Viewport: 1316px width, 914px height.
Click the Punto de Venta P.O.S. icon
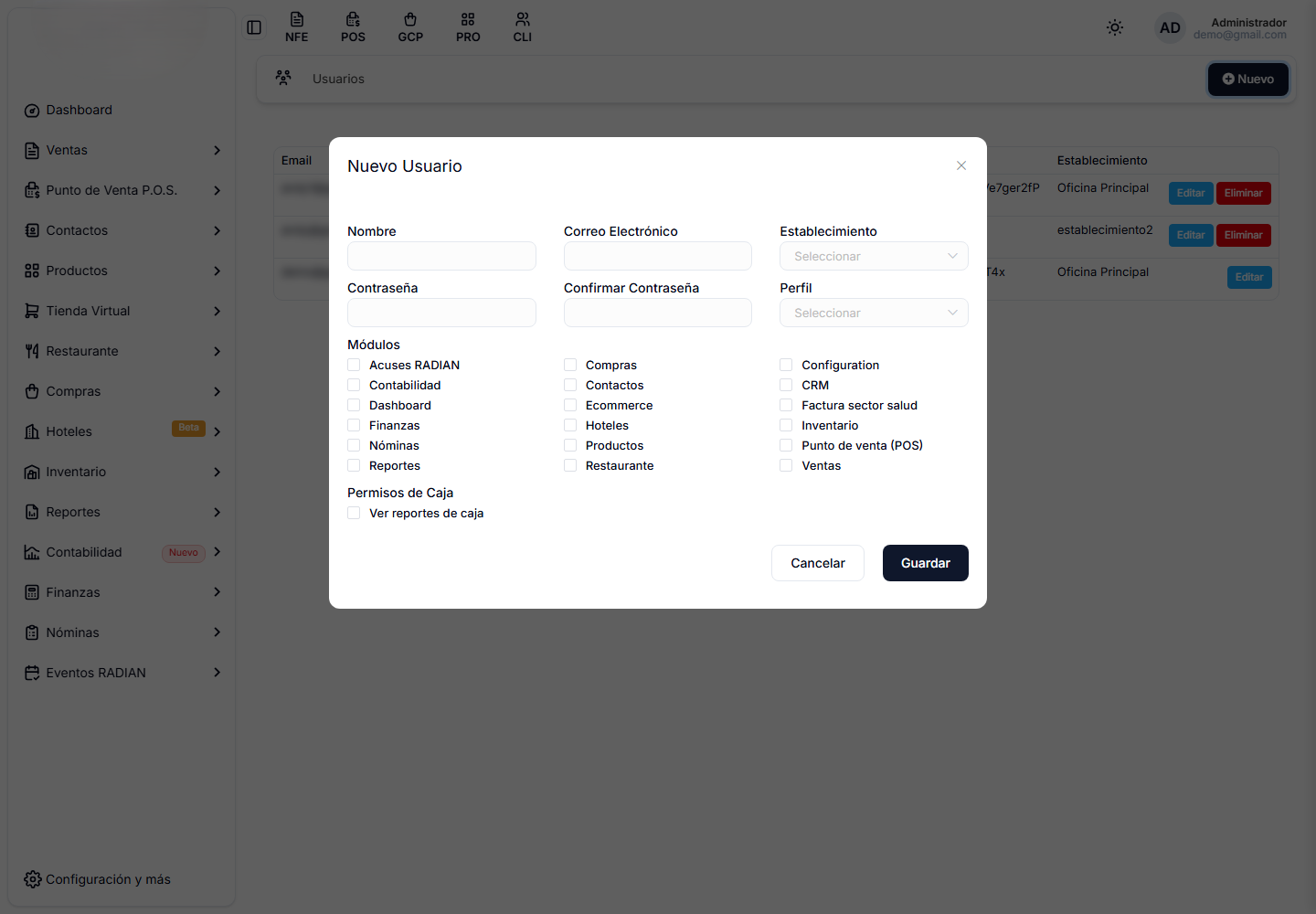coord(32,191)
